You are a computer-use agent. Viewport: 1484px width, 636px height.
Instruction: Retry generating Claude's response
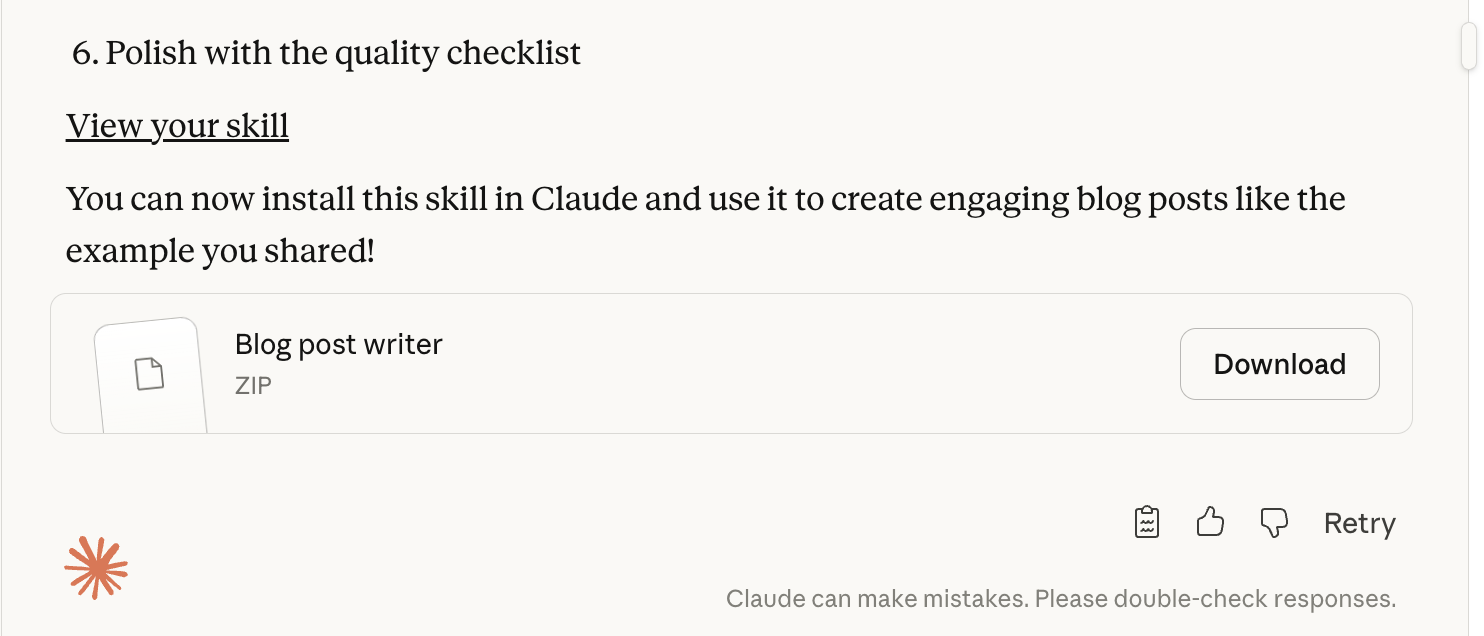click(1359, 522)
